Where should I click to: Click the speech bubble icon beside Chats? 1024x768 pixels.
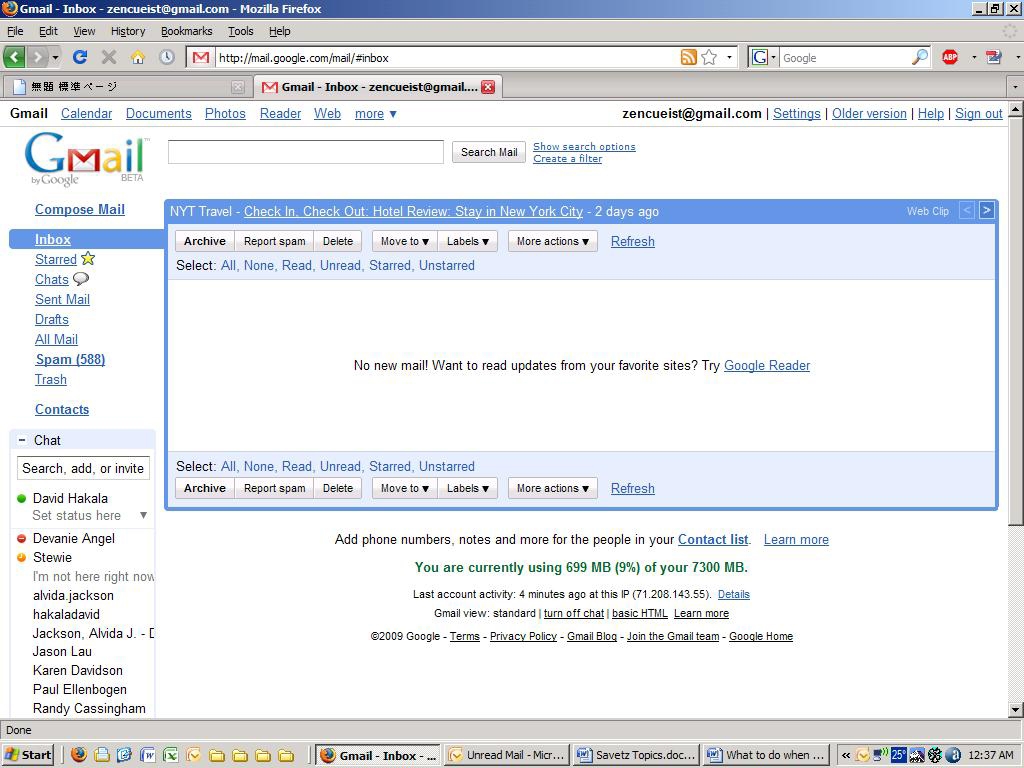tap(81, 279)
